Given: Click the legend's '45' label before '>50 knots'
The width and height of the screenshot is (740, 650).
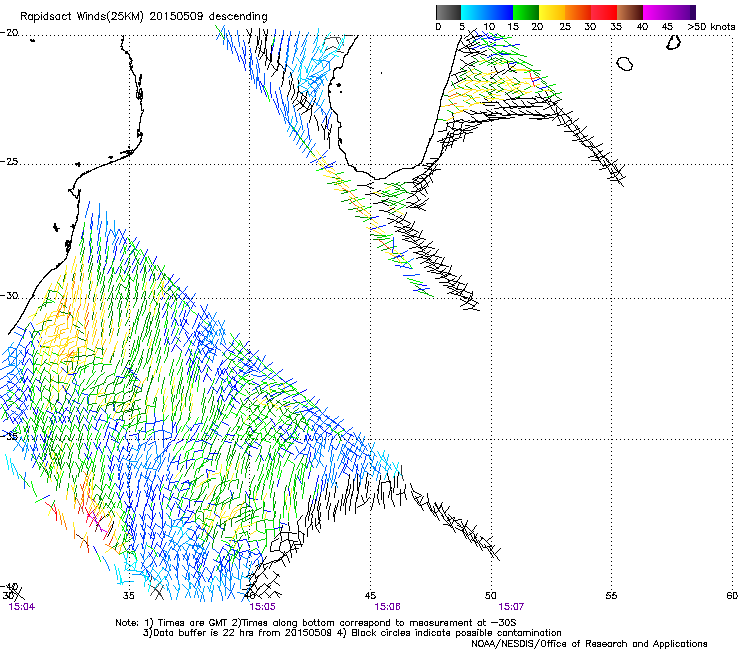Looking at the screenshot, I should coord(667,27).
